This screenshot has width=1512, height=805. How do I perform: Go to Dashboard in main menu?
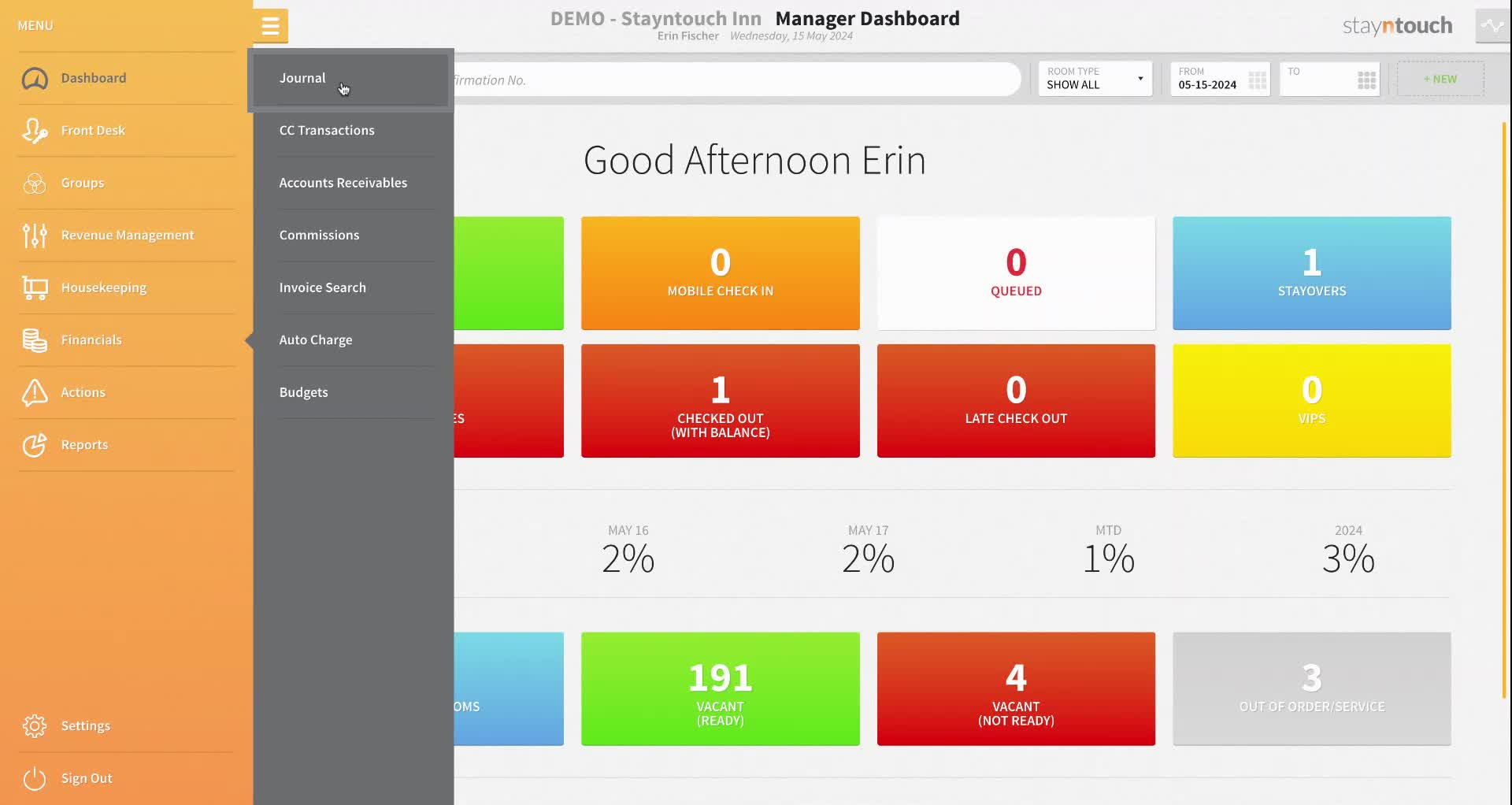(94, 78)
